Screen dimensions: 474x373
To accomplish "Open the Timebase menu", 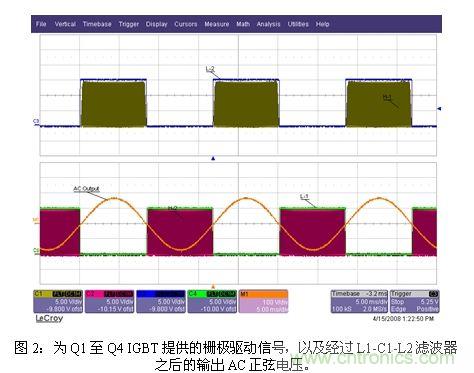I will [97, 24].
